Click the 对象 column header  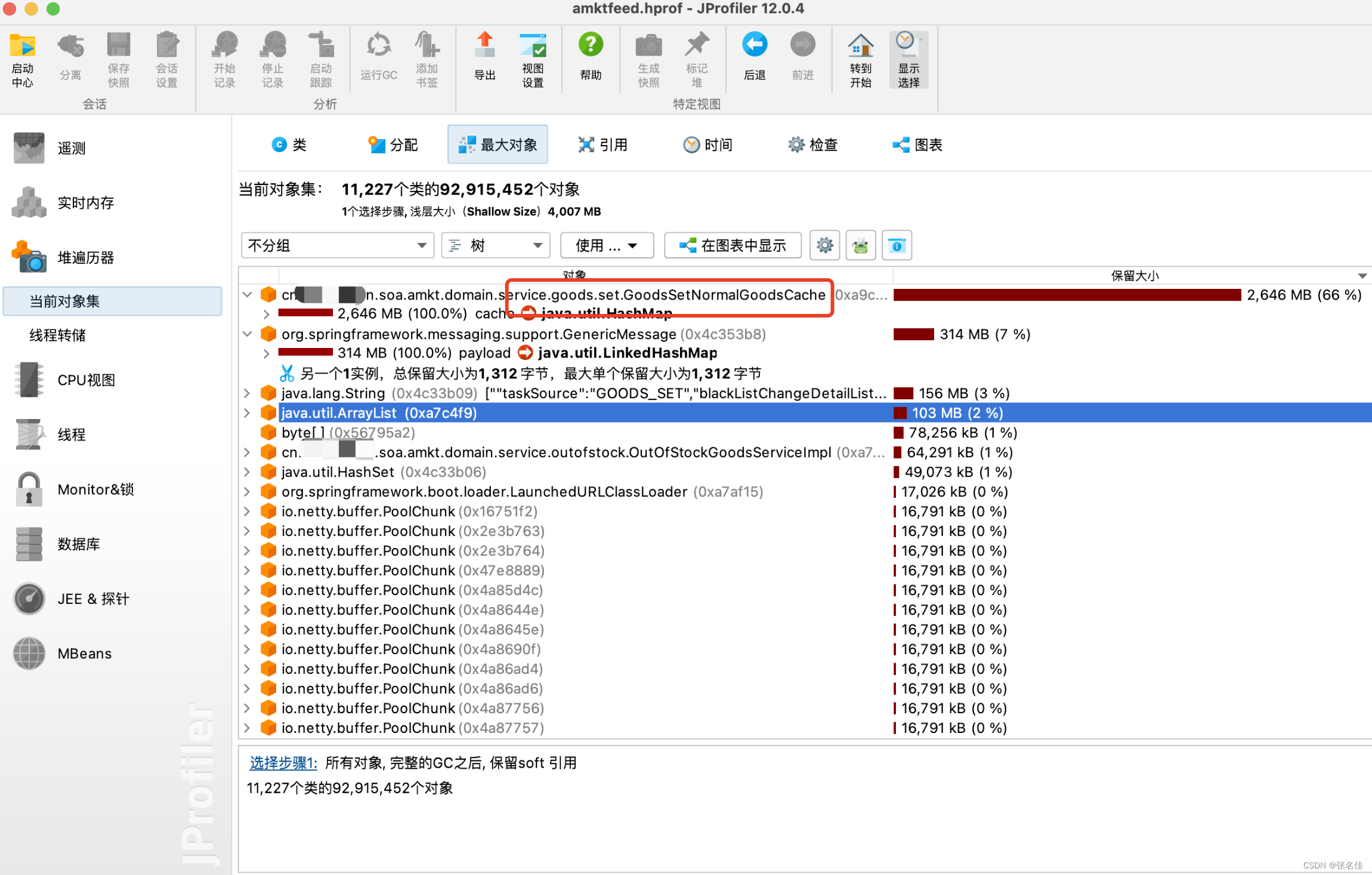[x=574, y=275]
